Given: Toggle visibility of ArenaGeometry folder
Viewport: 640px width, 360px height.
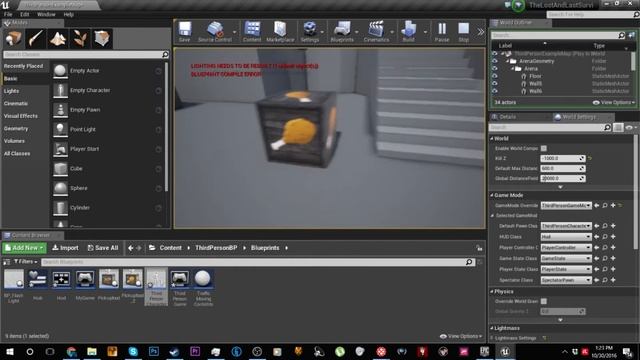Looking at the screenshot, I should [495, 61].
